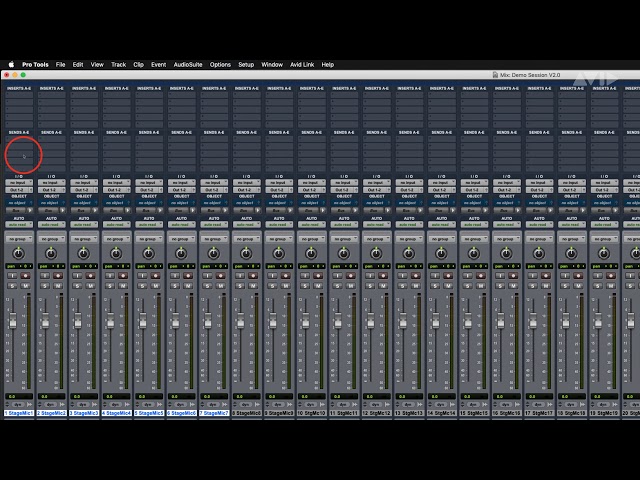640x480 pixels.
Task: Open the Apple menu
Action: pos(11,64)
